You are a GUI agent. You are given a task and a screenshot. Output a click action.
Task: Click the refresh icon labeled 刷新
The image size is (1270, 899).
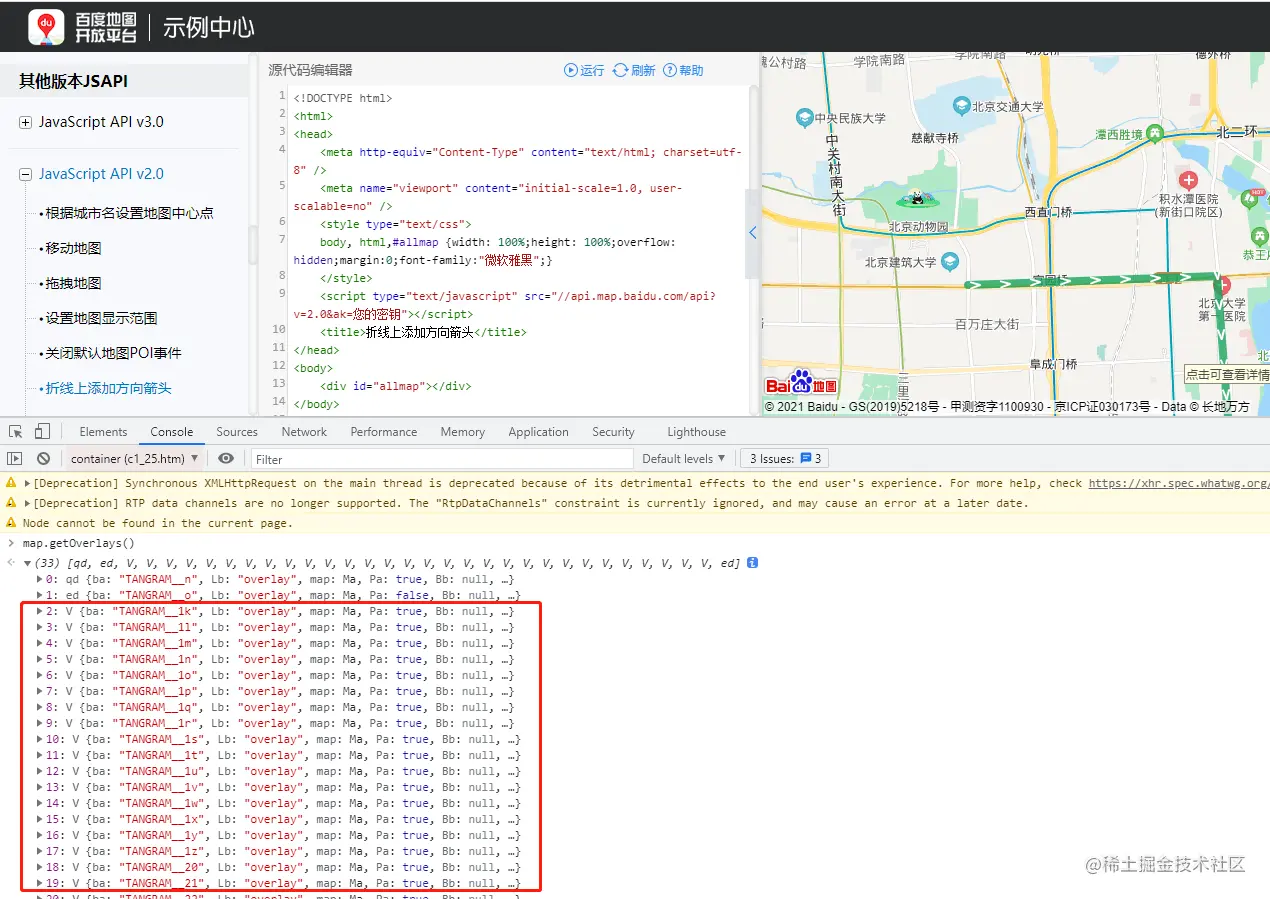point(620,70)
